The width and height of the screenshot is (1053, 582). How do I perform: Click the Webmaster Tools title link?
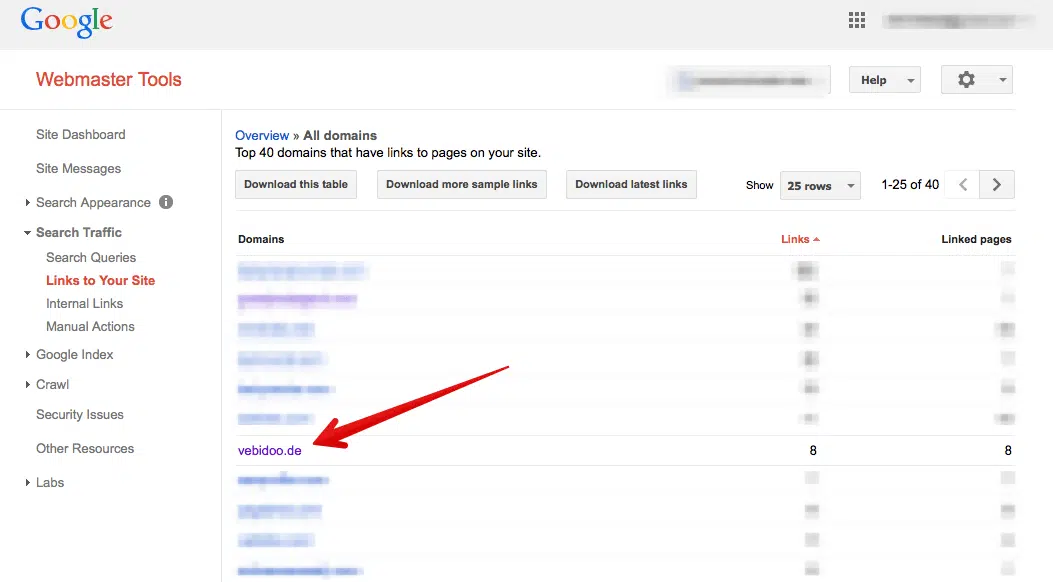pyautogui.click(x=109, y=79)
